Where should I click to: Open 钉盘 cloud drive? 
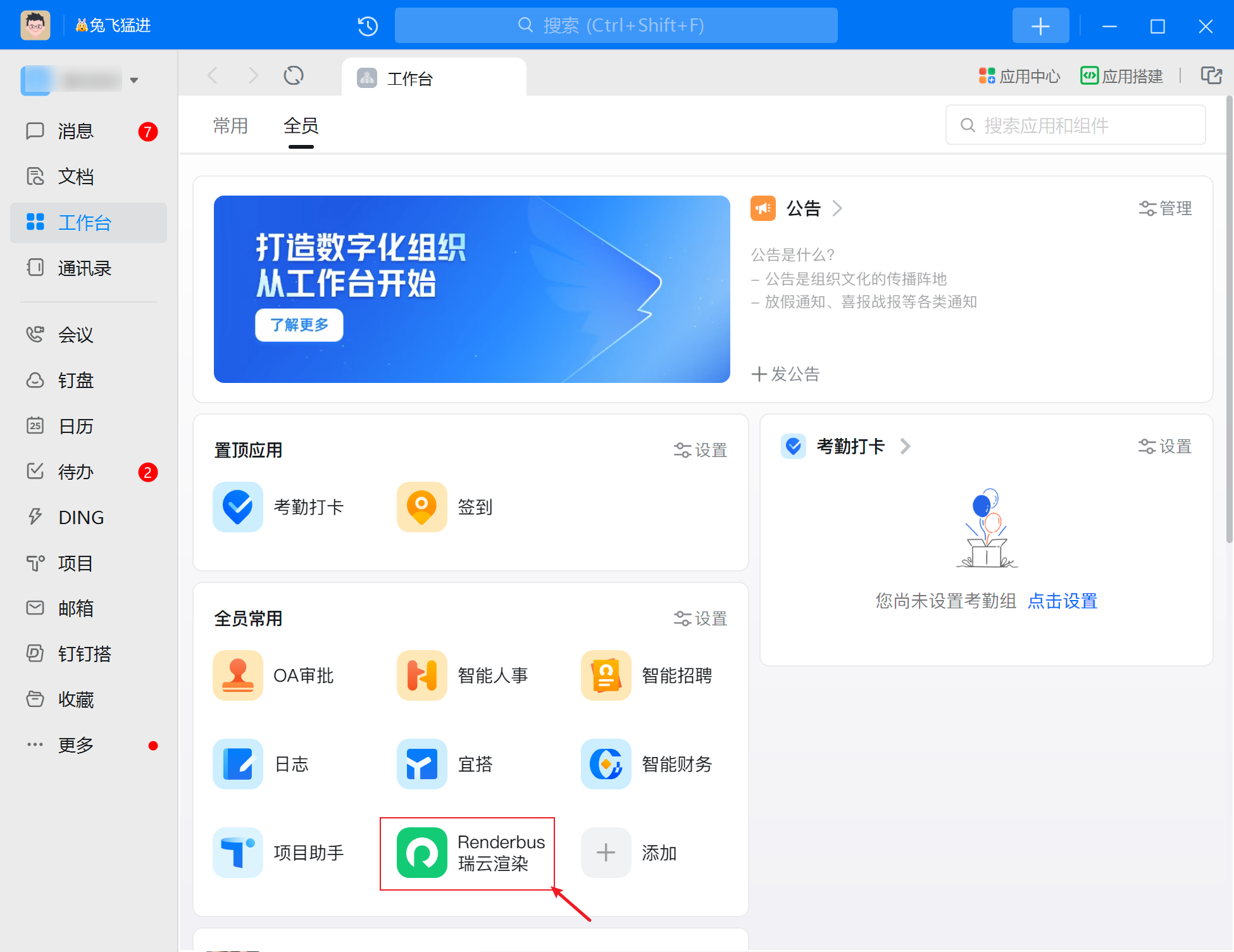click(89, 380)
